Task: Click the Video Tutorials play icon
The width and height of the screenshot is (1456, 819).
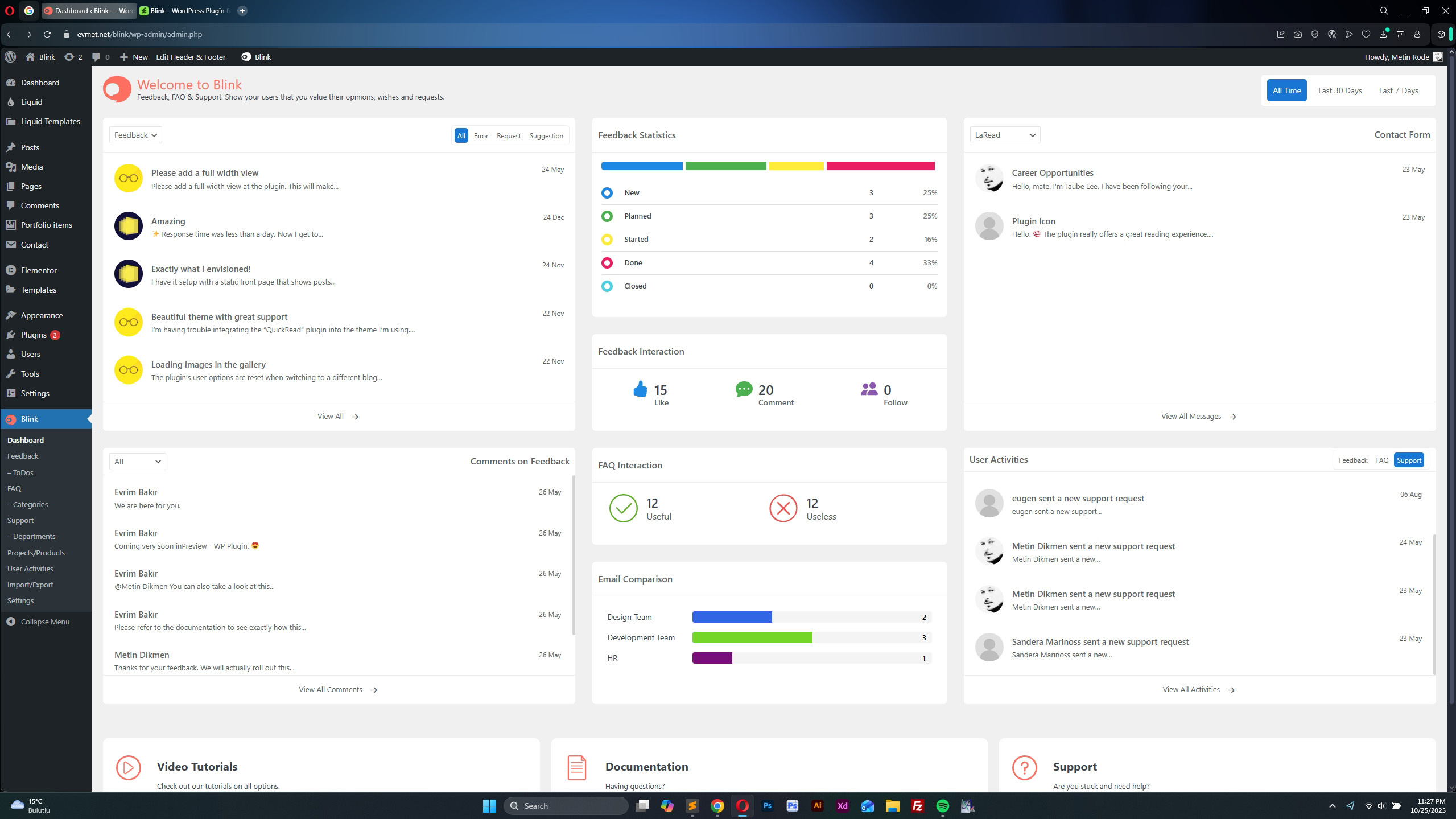Action: [128, 767]
